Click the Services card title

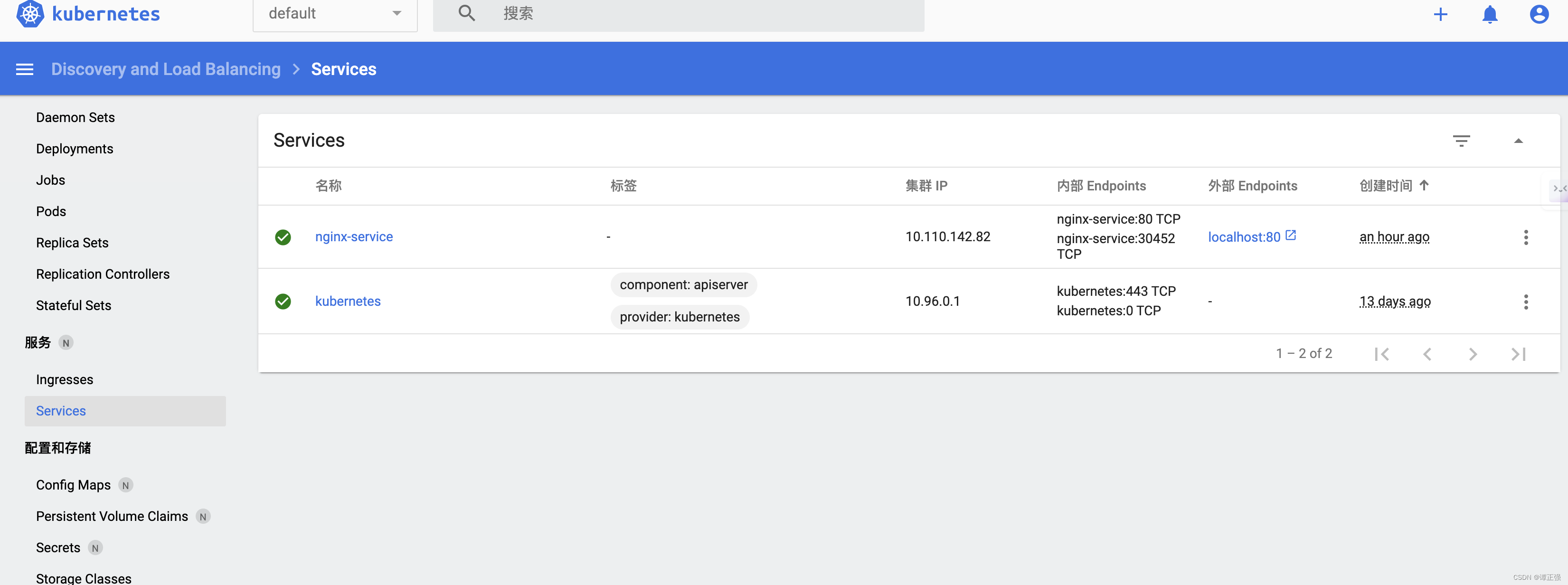[x=309, y=141]
